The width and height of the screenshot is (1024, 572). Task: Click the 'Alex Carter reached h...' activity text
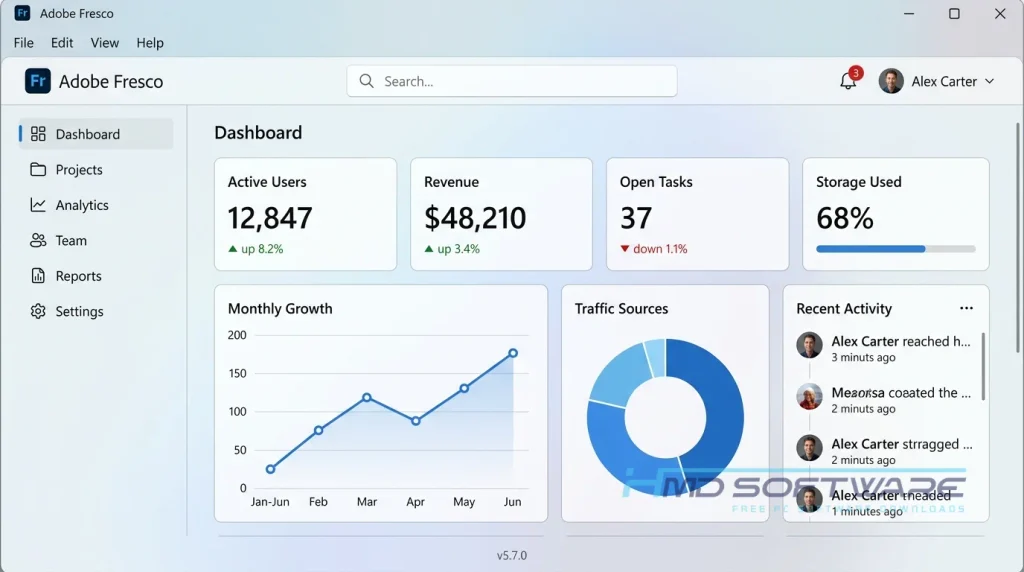[x=901, y=342]
